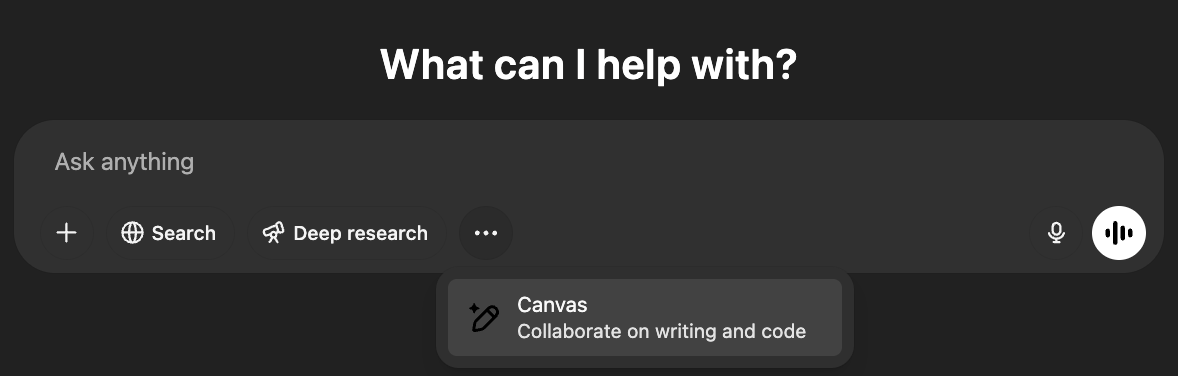Start dictation with the microphone icon
Screen dimensions: 1178x376
click(1056, 233)
